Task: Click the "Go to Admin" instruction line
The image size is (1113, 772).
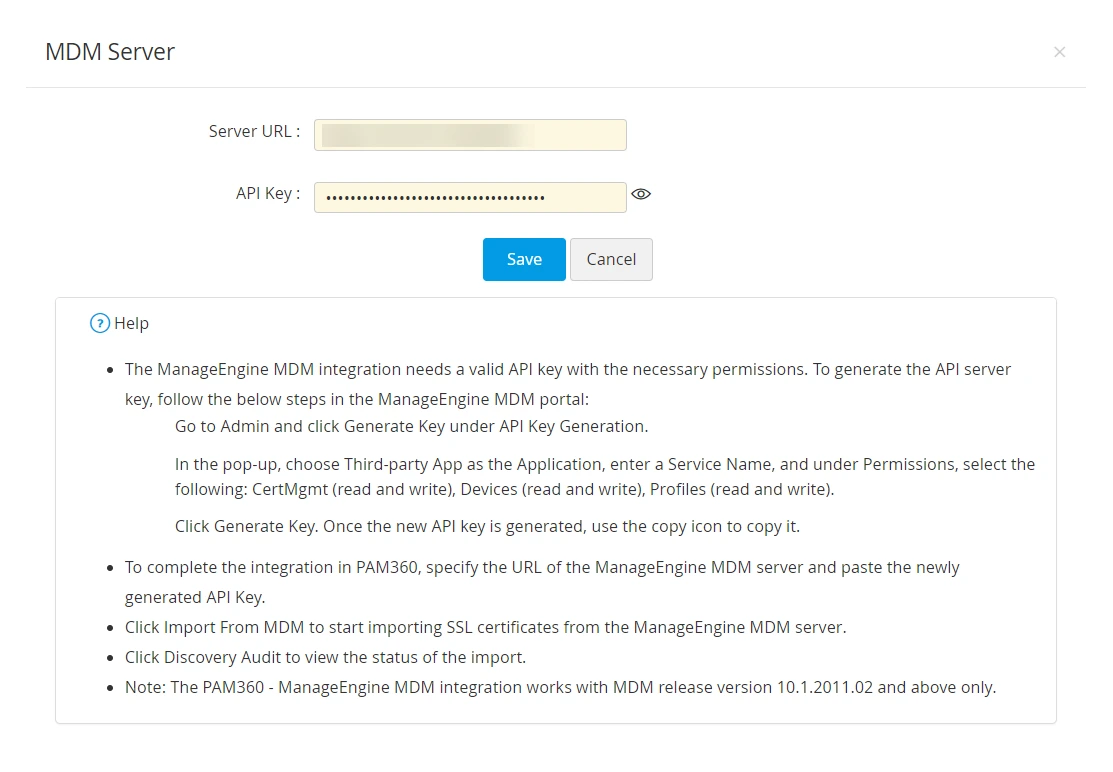Action: 412,426
